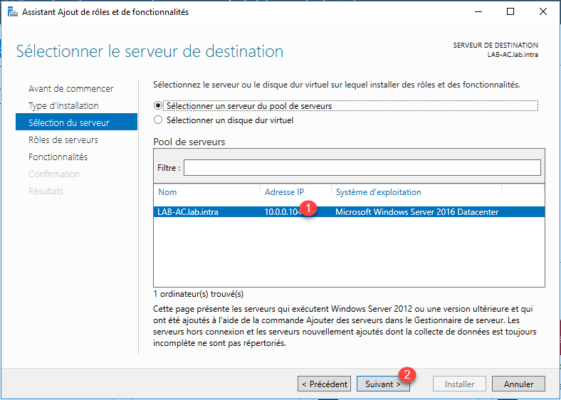This screenshot has height=400, width=561.
Task: Choose 'Sélectionner un disque dur virtuel' radio button
Action: [x=158, y=120]
